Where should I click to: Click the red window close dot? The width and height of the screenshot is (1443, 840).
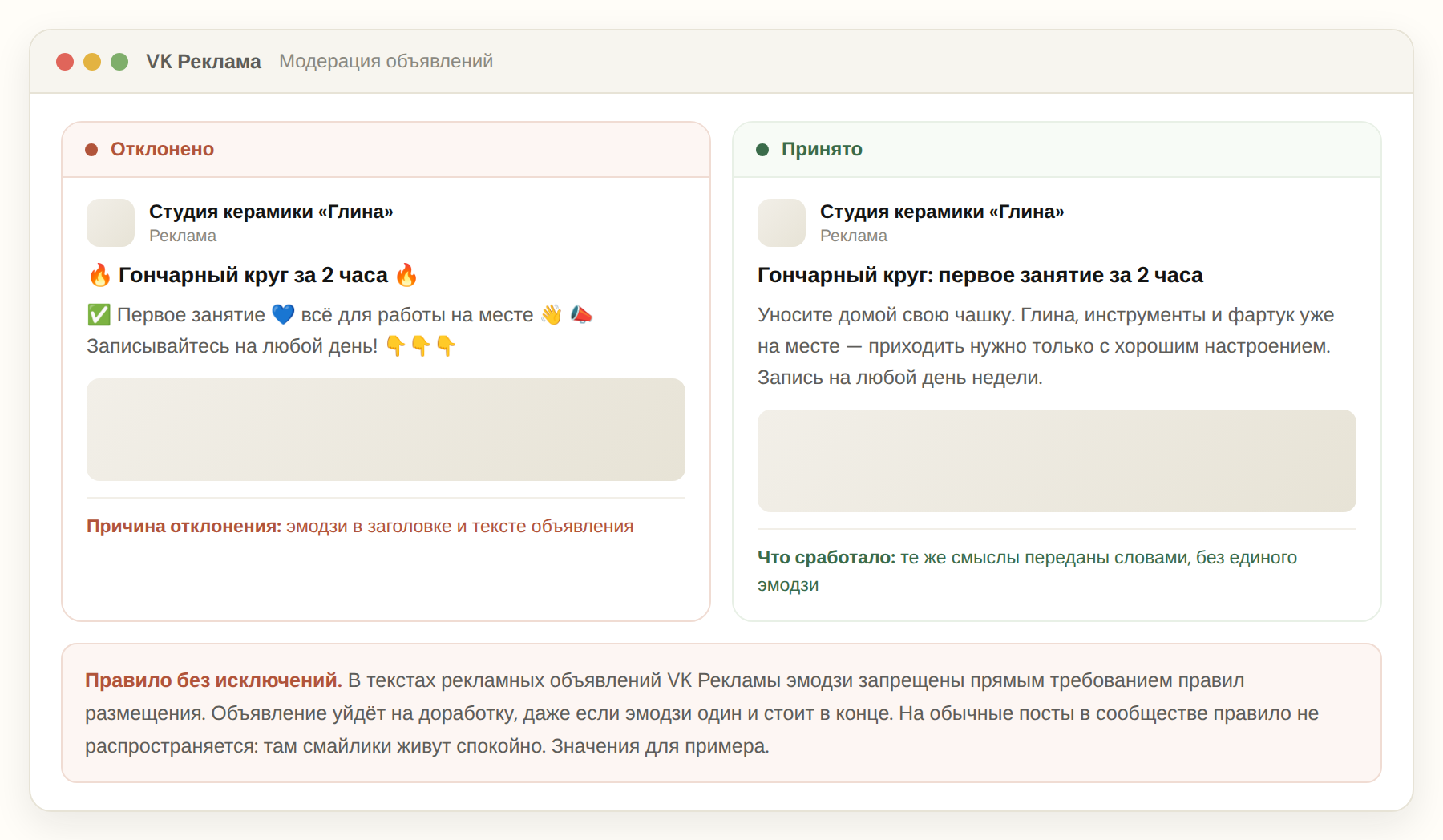tap(65, 62)
